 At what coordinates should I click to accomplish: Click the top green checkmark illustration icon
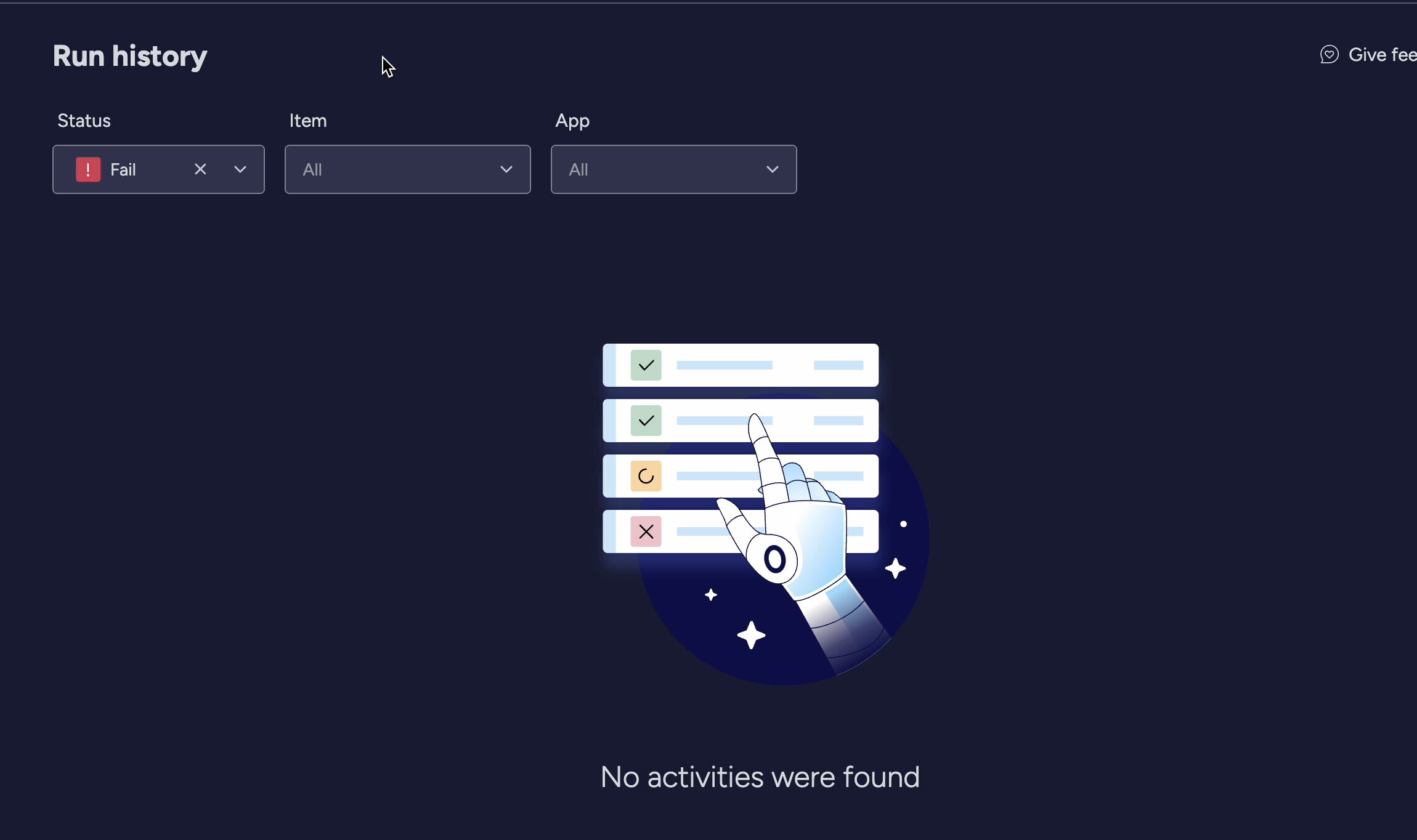pos(646,365)
